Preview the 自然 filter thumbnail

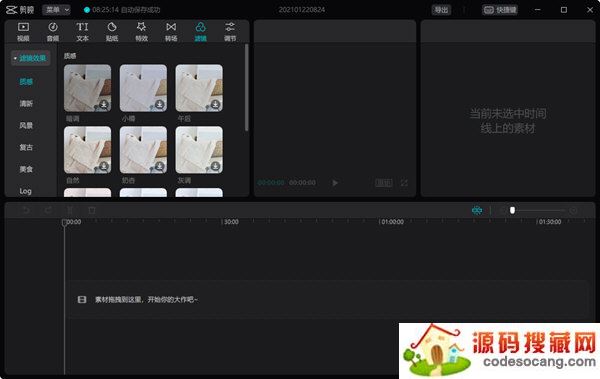click(88, 150)
